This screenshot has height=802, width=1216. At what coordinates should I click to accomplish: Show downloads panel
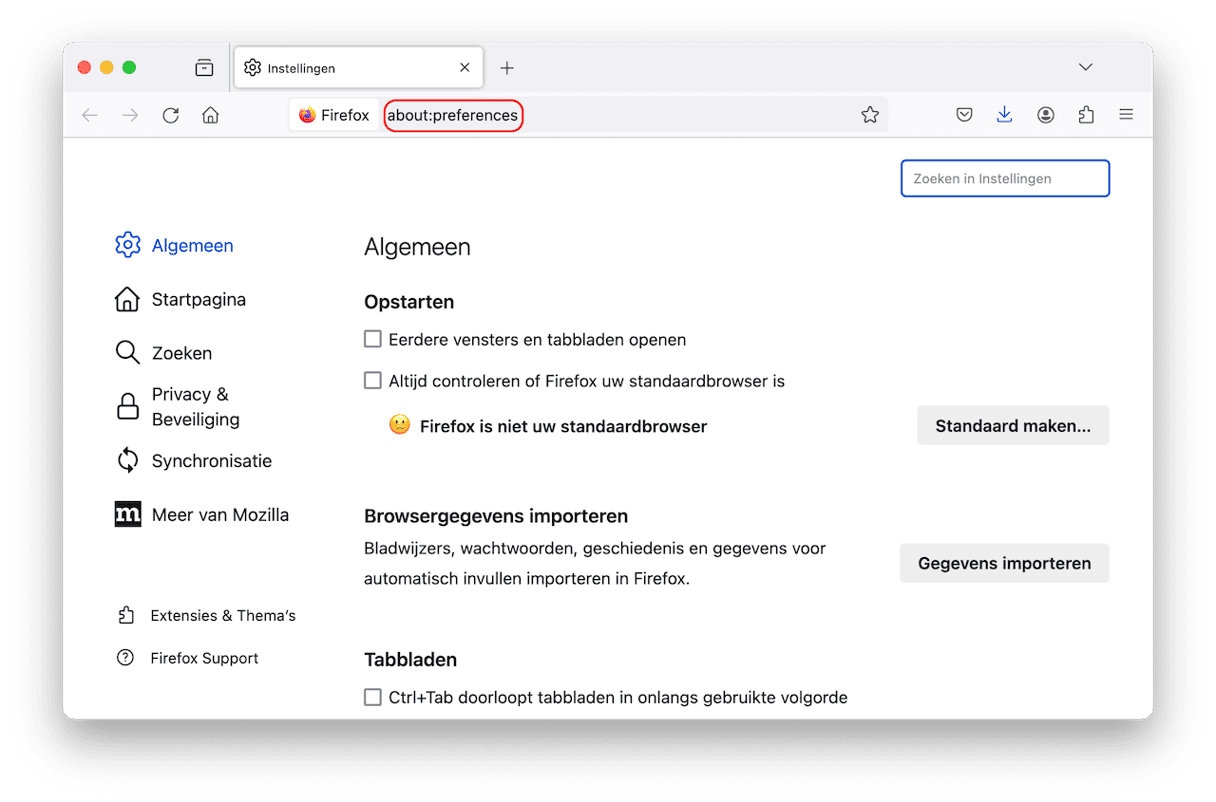coord(1005,115)
